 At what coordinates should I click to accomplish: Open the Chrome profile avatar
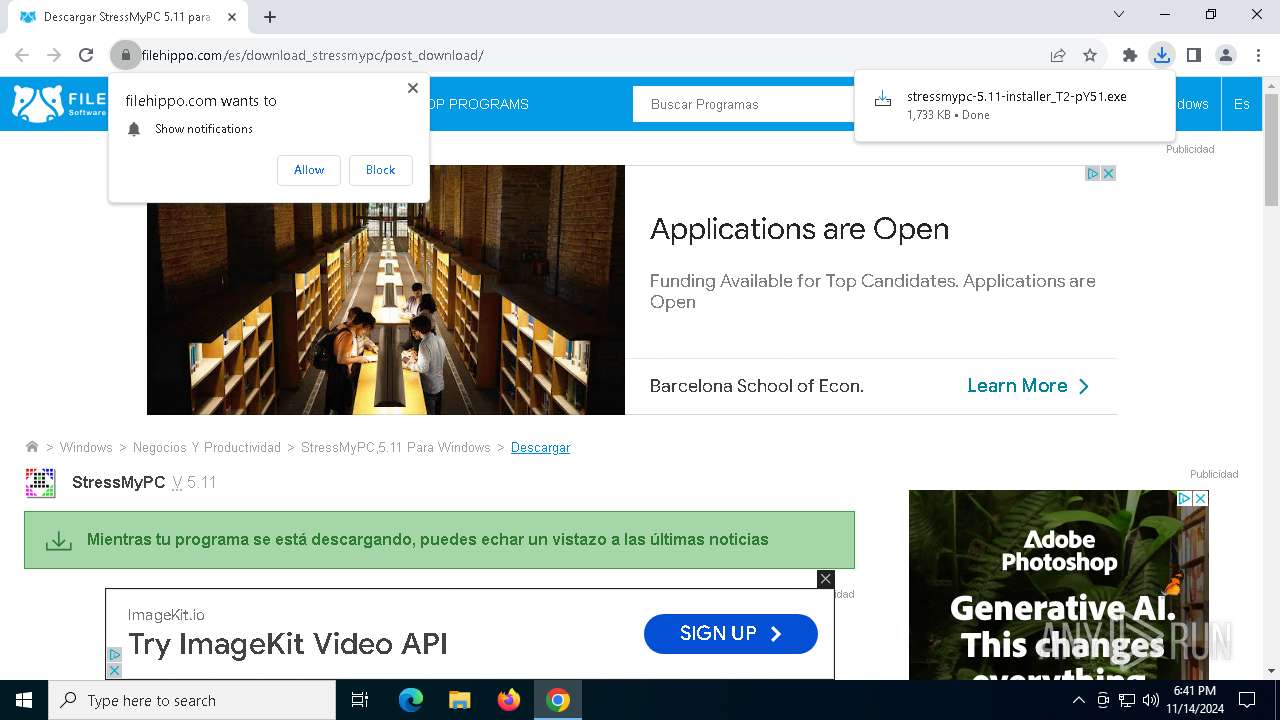pos(1226,55)
